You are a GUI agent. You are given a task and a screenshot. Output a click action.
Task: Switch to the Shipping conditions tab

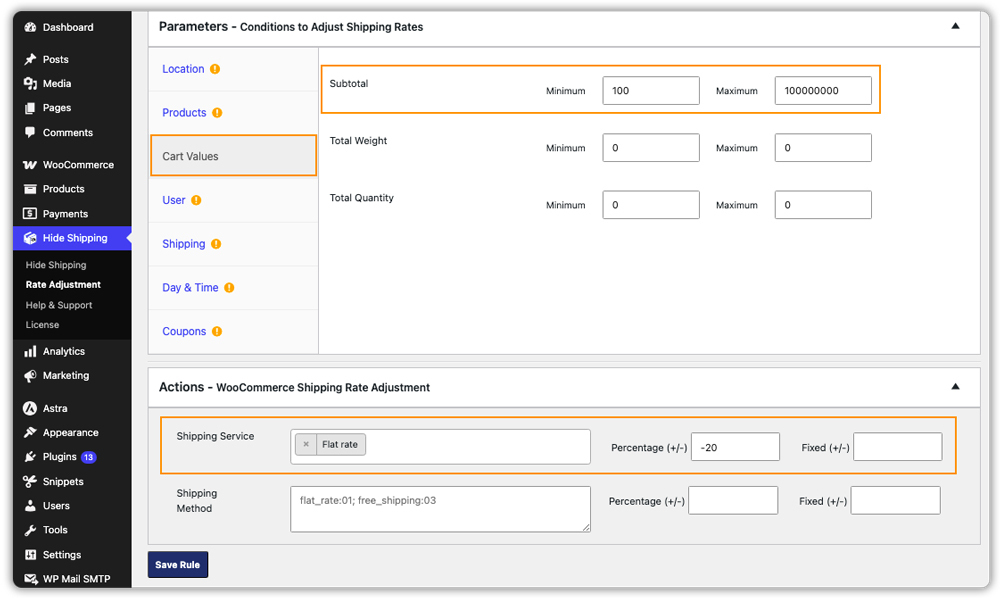click(x=233, y=244)
